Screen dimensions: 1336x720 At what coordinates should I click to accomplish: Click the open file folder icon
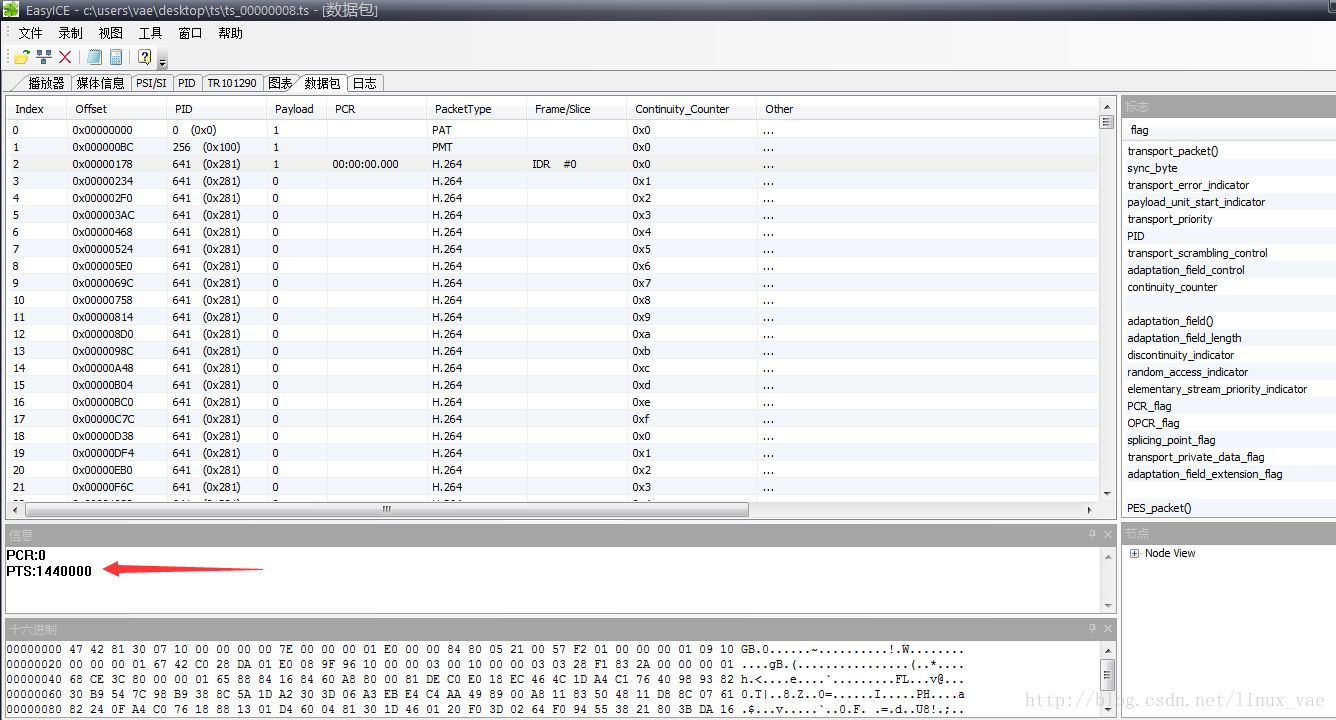click(21, 57)
